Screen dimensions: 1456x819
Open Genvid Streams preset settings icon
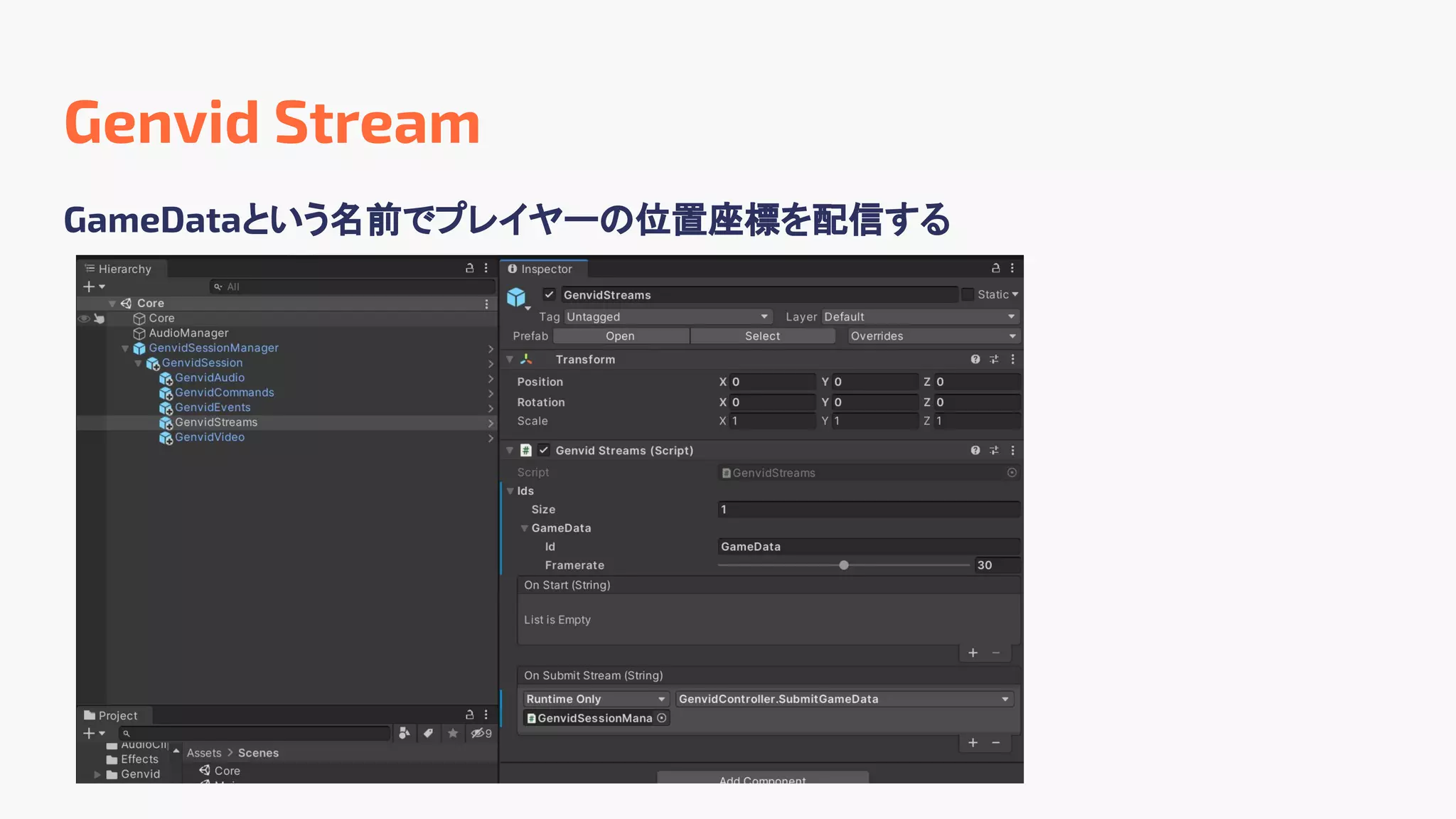(994, 451)
